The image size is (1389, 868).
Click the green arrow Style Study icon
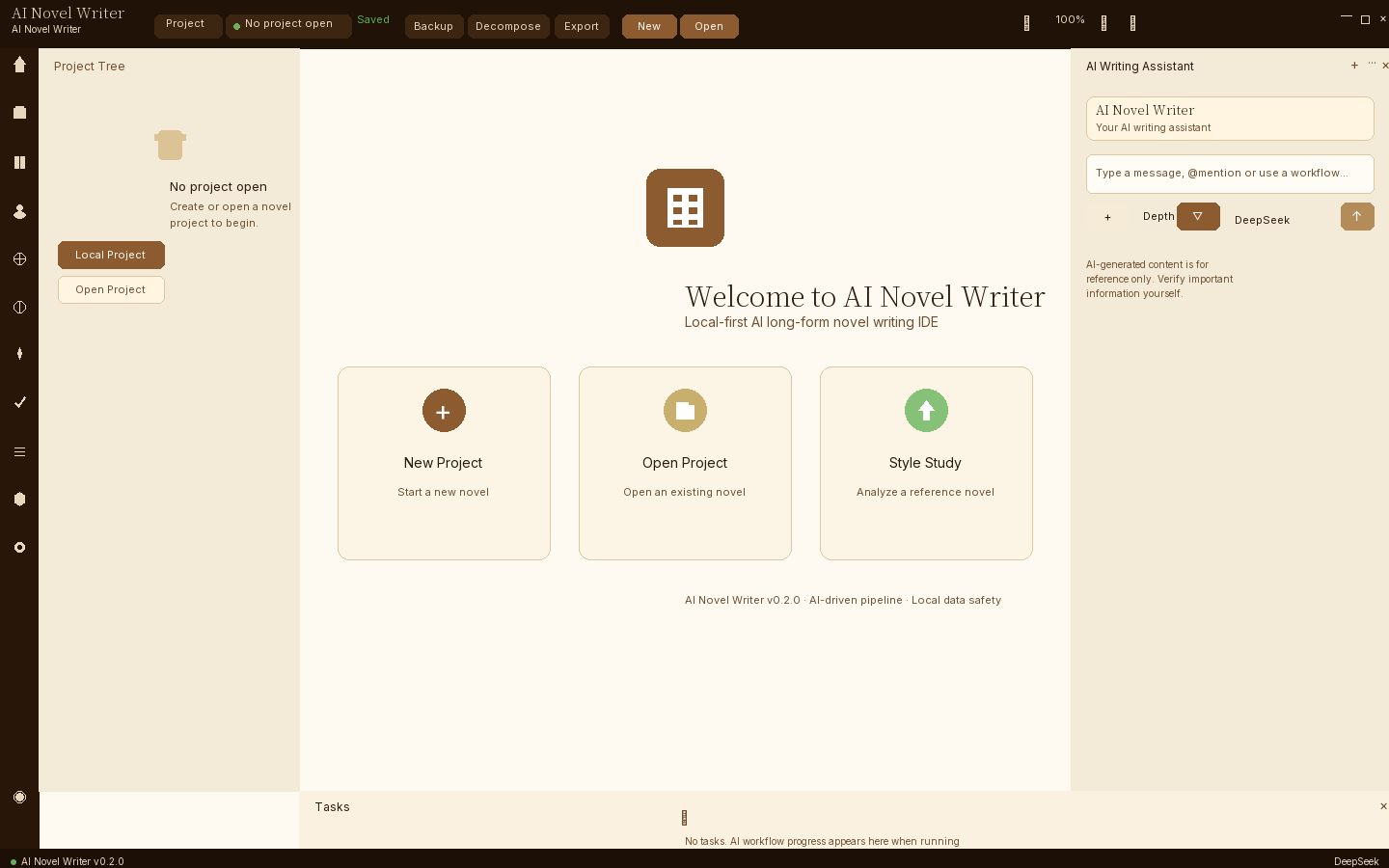click(926, 411)
